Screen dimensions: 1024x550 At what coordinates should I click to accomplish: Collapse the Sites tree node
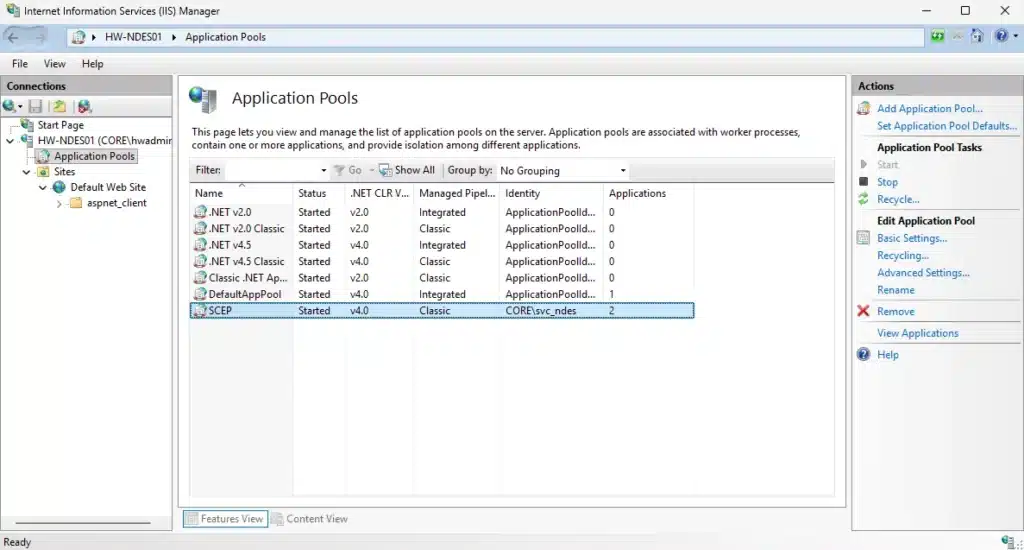click(x=27, y=172)
